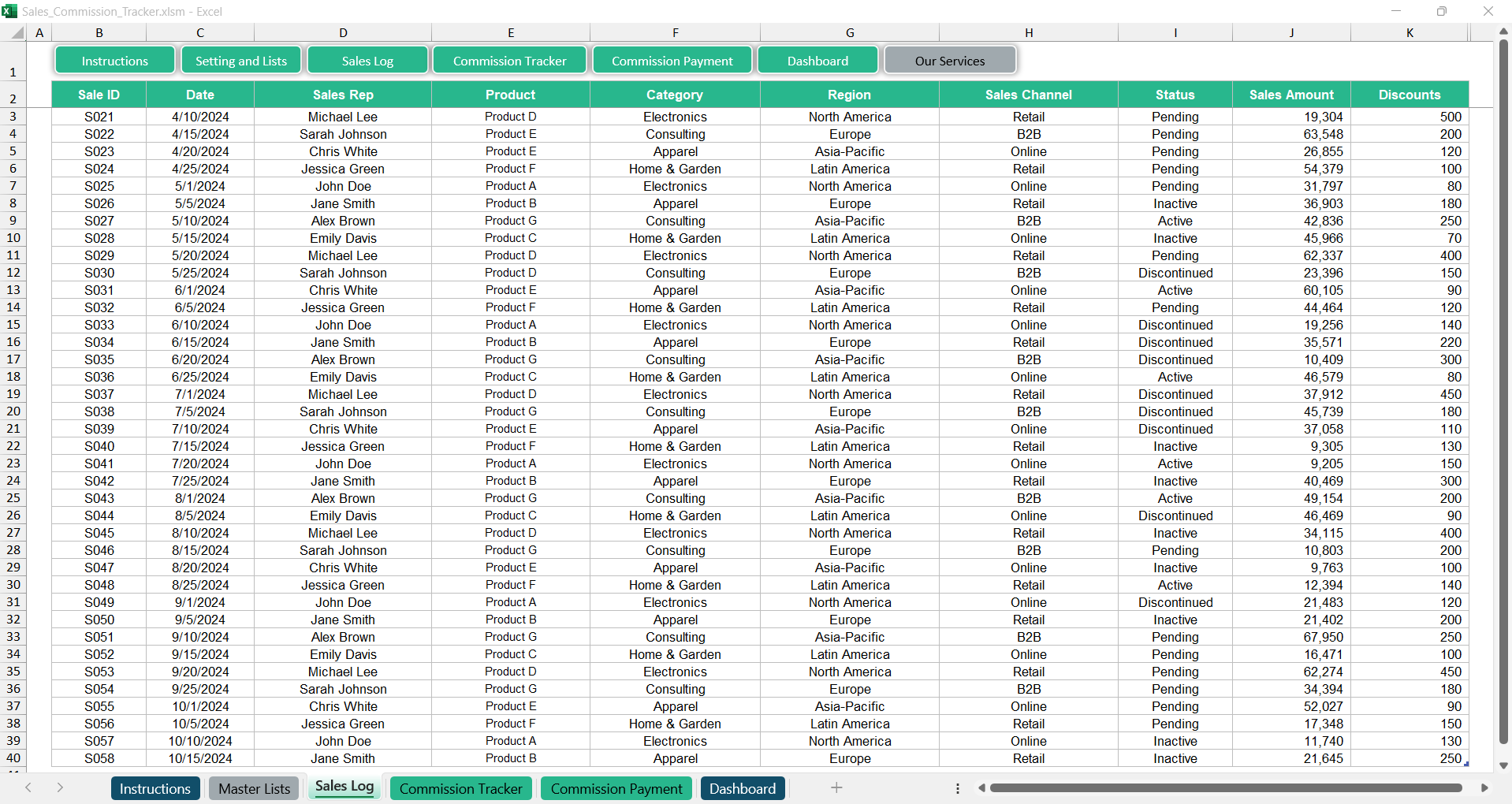Add a new sheet with the plus icon
This screenshot has width=1512, height=804.
click(x=836, y=787)
